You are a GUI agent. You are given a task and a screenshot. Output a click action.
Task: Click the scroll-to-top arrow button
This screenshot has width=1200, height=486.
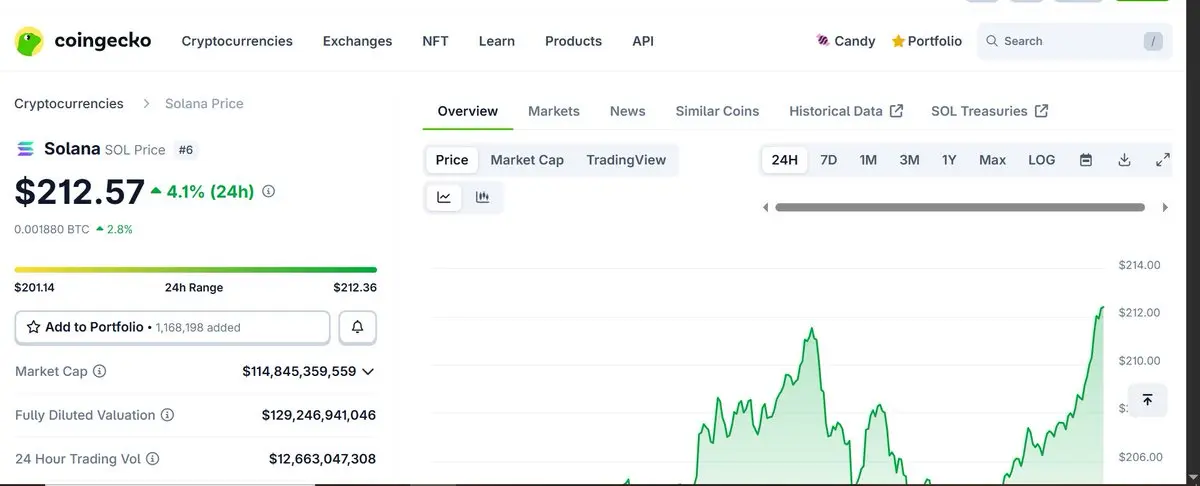coord(1147,400)
